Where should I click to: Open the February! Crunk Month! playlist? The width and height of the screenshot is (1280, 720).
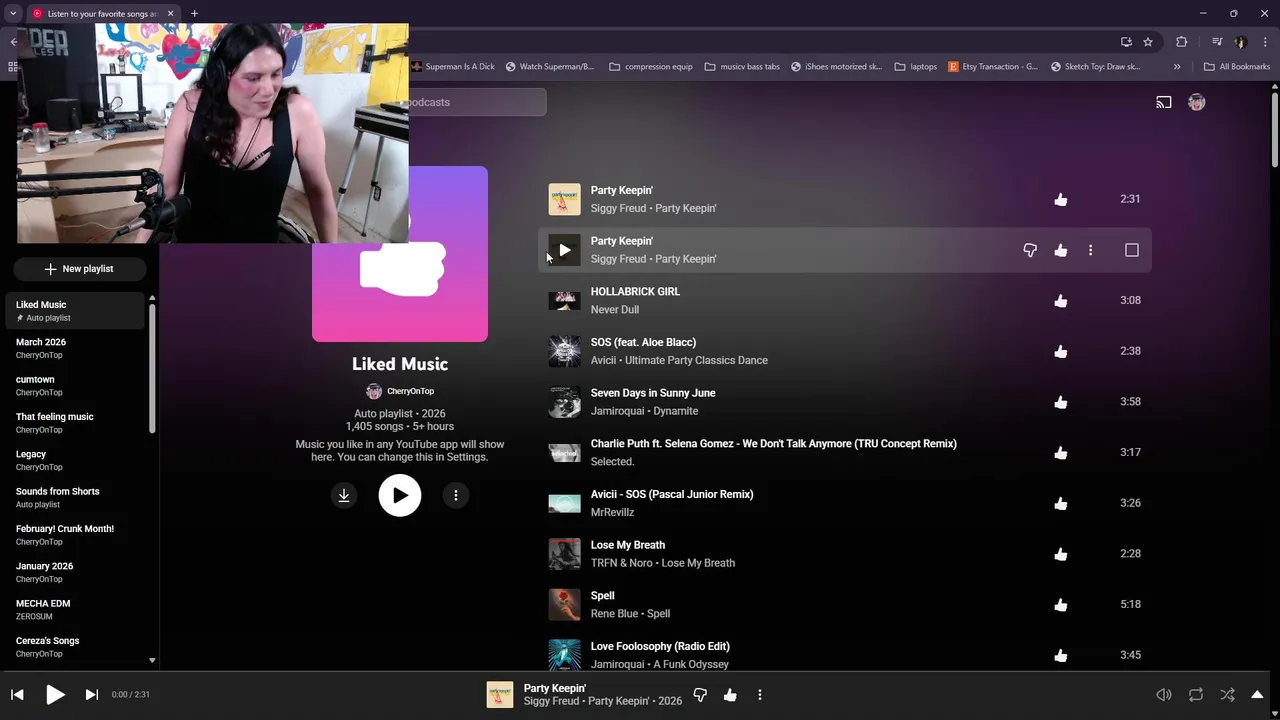point(75,535)
